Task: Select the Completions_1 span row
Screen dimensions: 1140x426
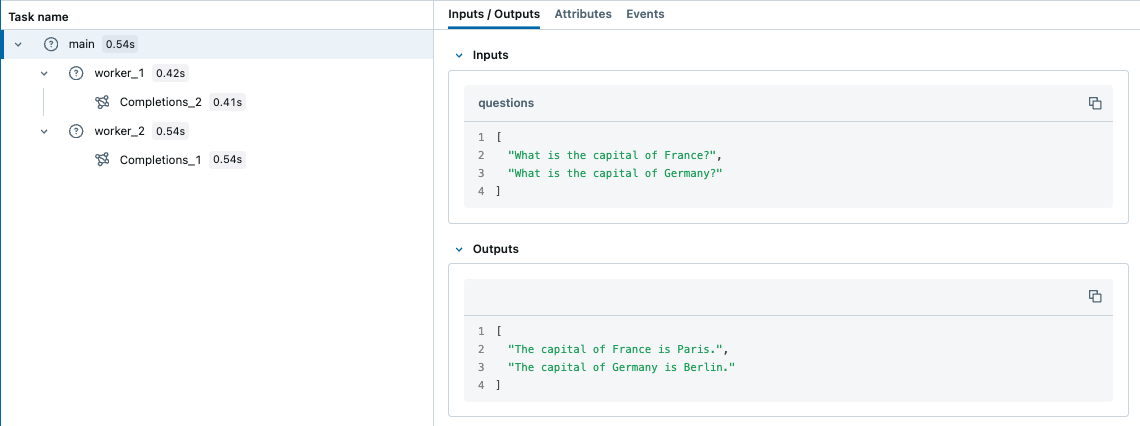Action: tap(160, 160)
